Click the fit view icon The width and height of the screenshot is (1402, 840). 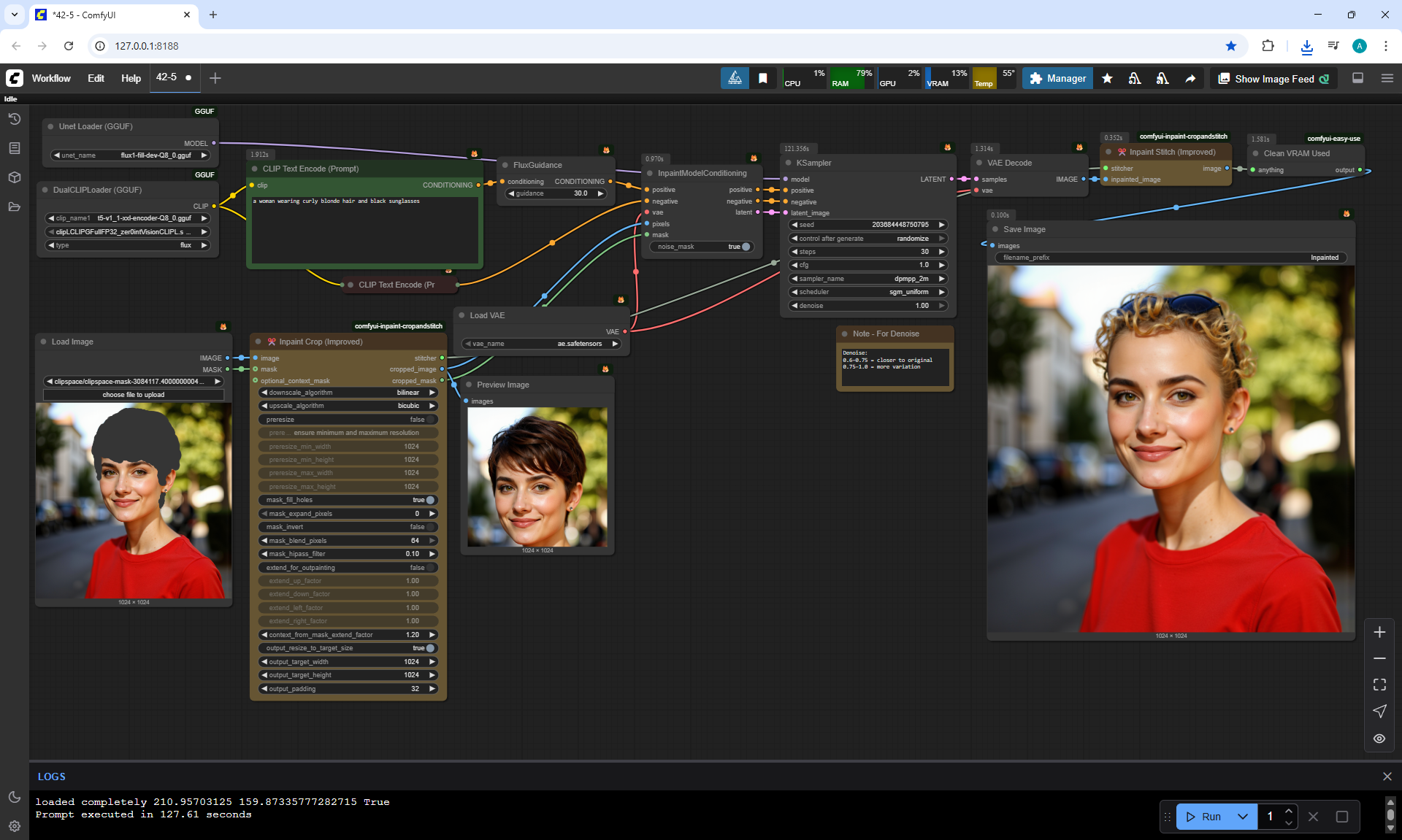pyautogui.click(x=1379, y=685)
